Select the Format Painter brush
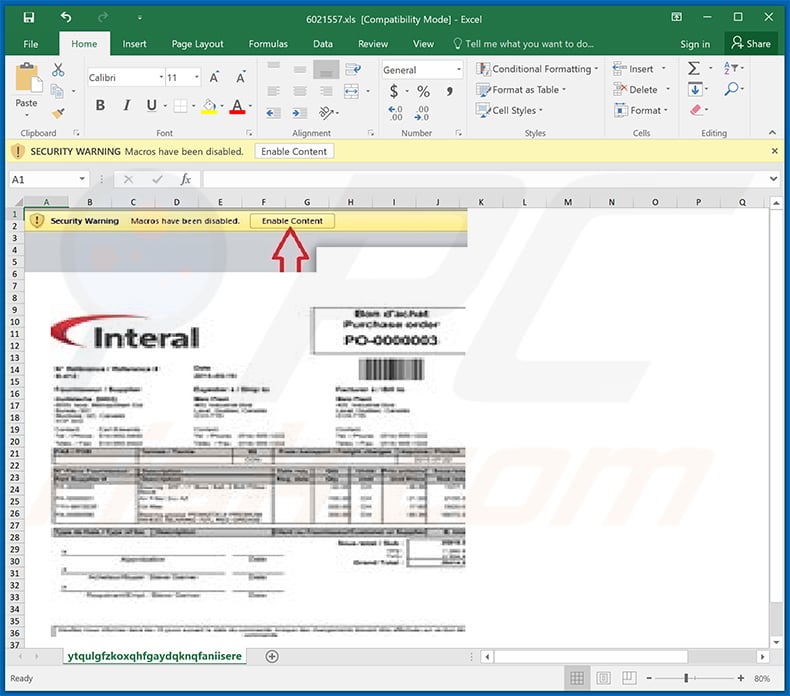This screenshot has width=790, height=696. tap(58, 113)
